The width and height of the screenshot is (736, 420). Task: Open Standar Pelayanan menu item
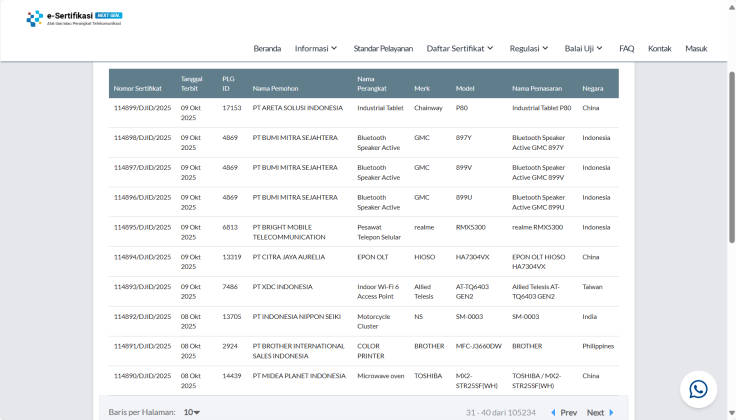383,48
